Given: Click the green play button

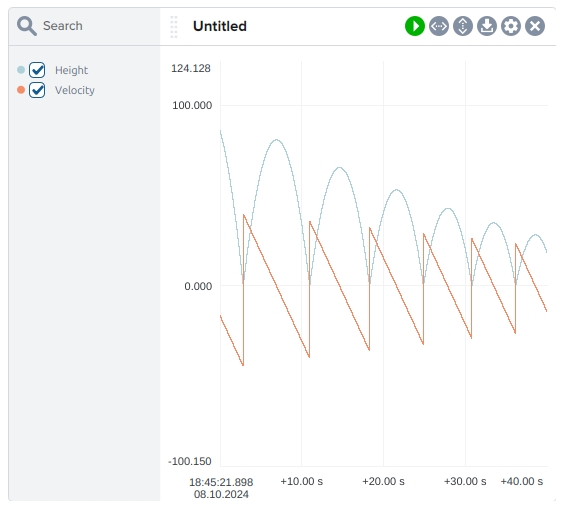Looking at the screenshot, I should coord(415,26).
